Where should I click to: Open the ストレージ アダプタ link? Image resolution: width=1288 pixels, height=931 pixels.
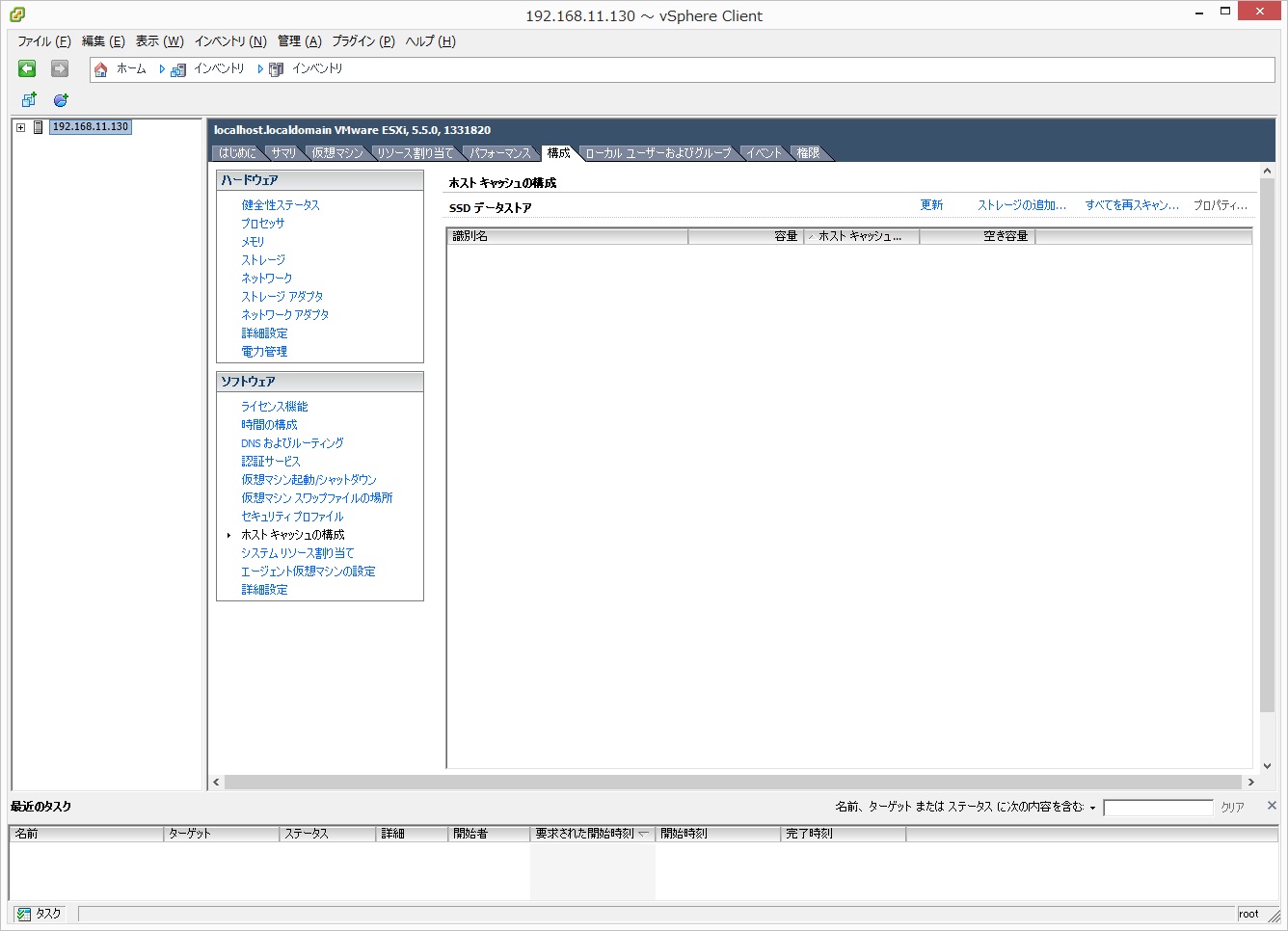[282, 297]
